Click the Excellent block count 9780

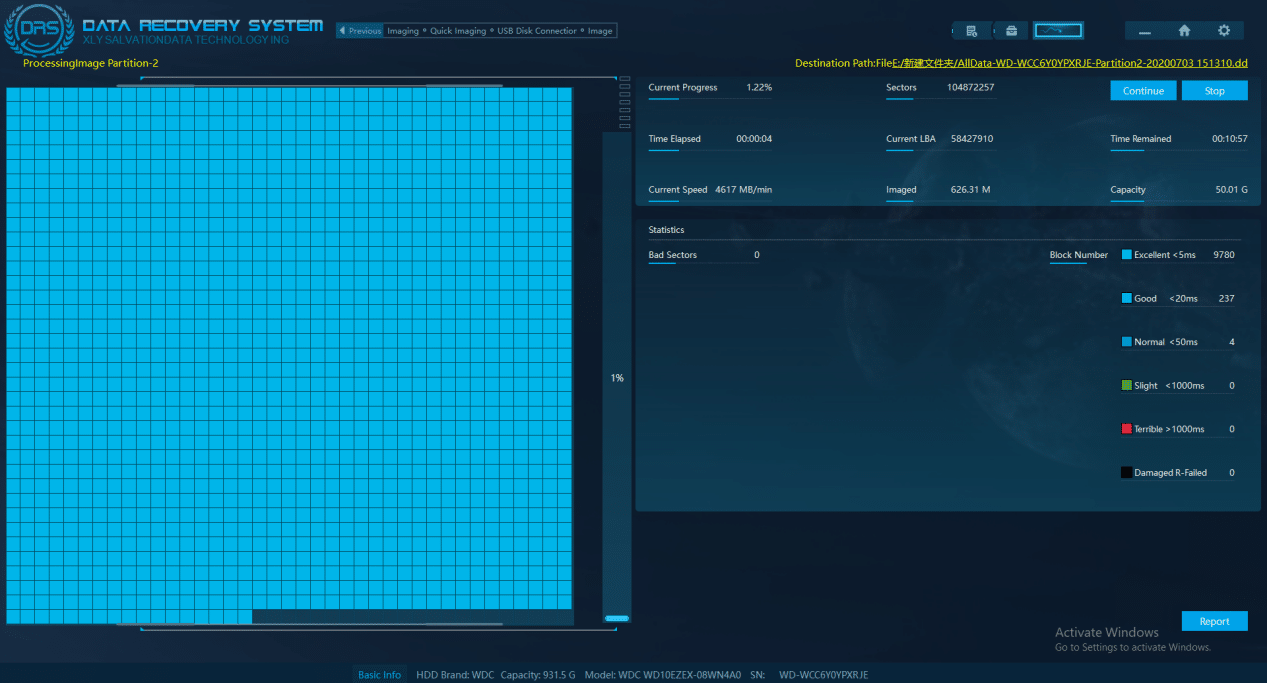click(1224, 255)
